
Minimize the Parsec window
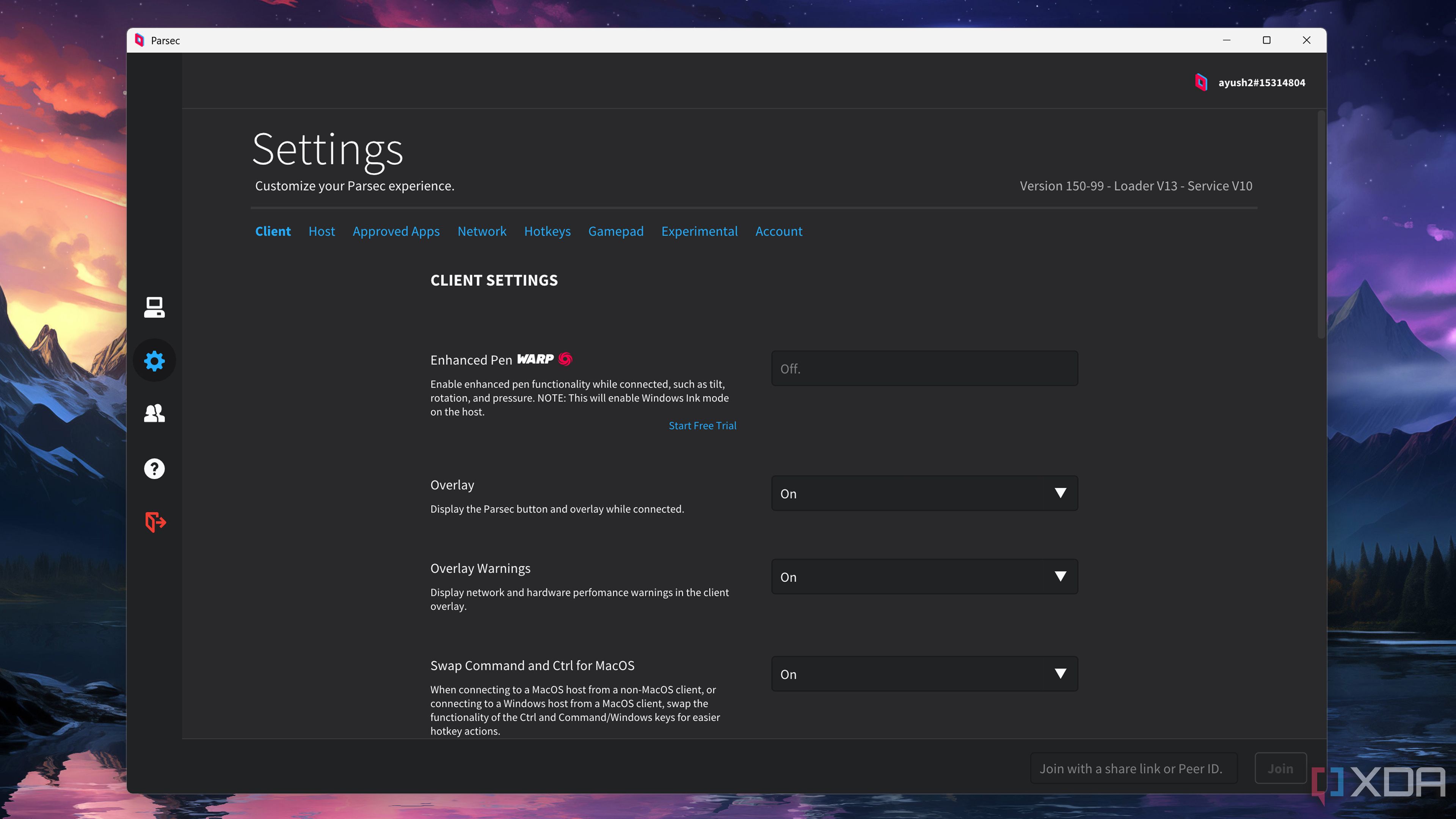click(x=1227, y=40)
